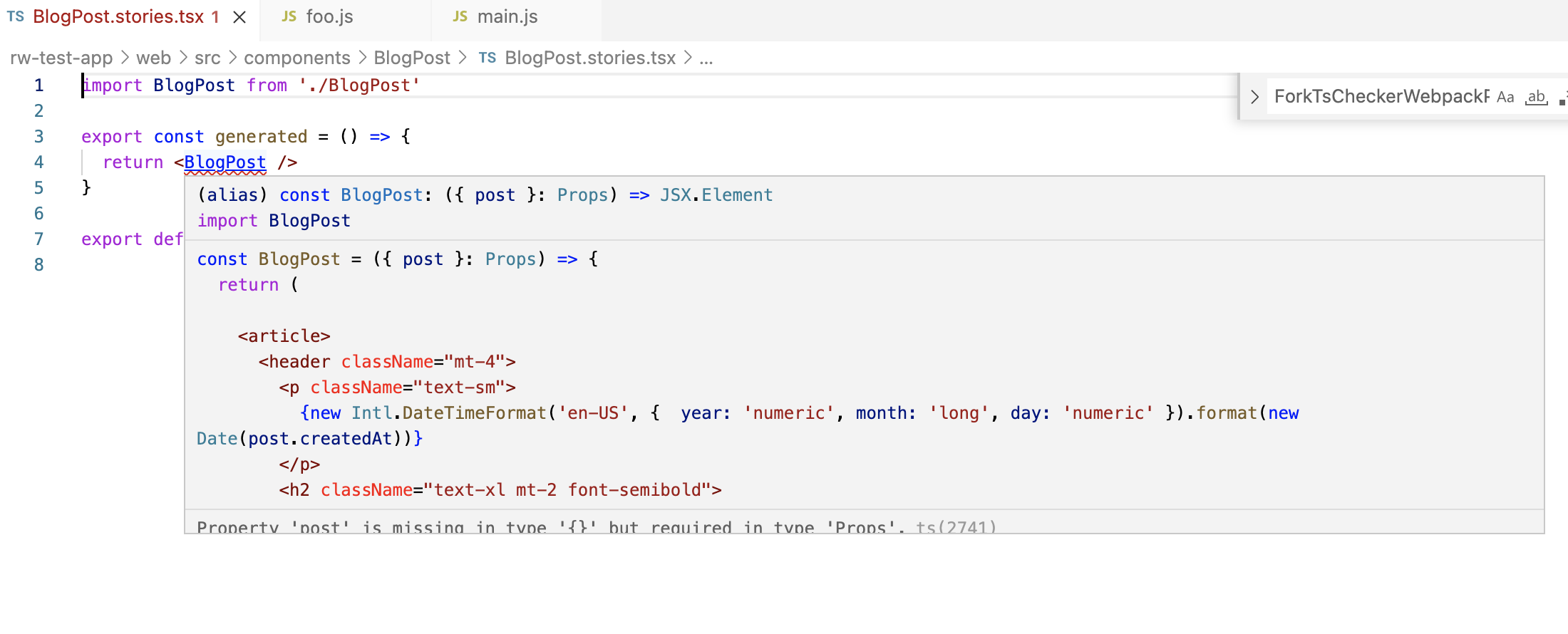
Task: Click the breadcrumb ellipsis symbol item
Action: [x=706, y=58]
